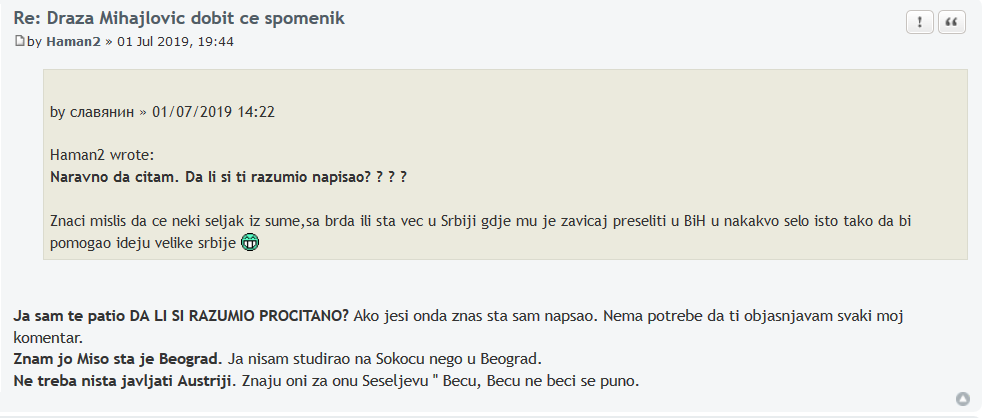This screenshot has width=993, height=418.
Task: Click sentence 'Ja nisam studirao na Sokocu'
Action: tap(385, 359)
